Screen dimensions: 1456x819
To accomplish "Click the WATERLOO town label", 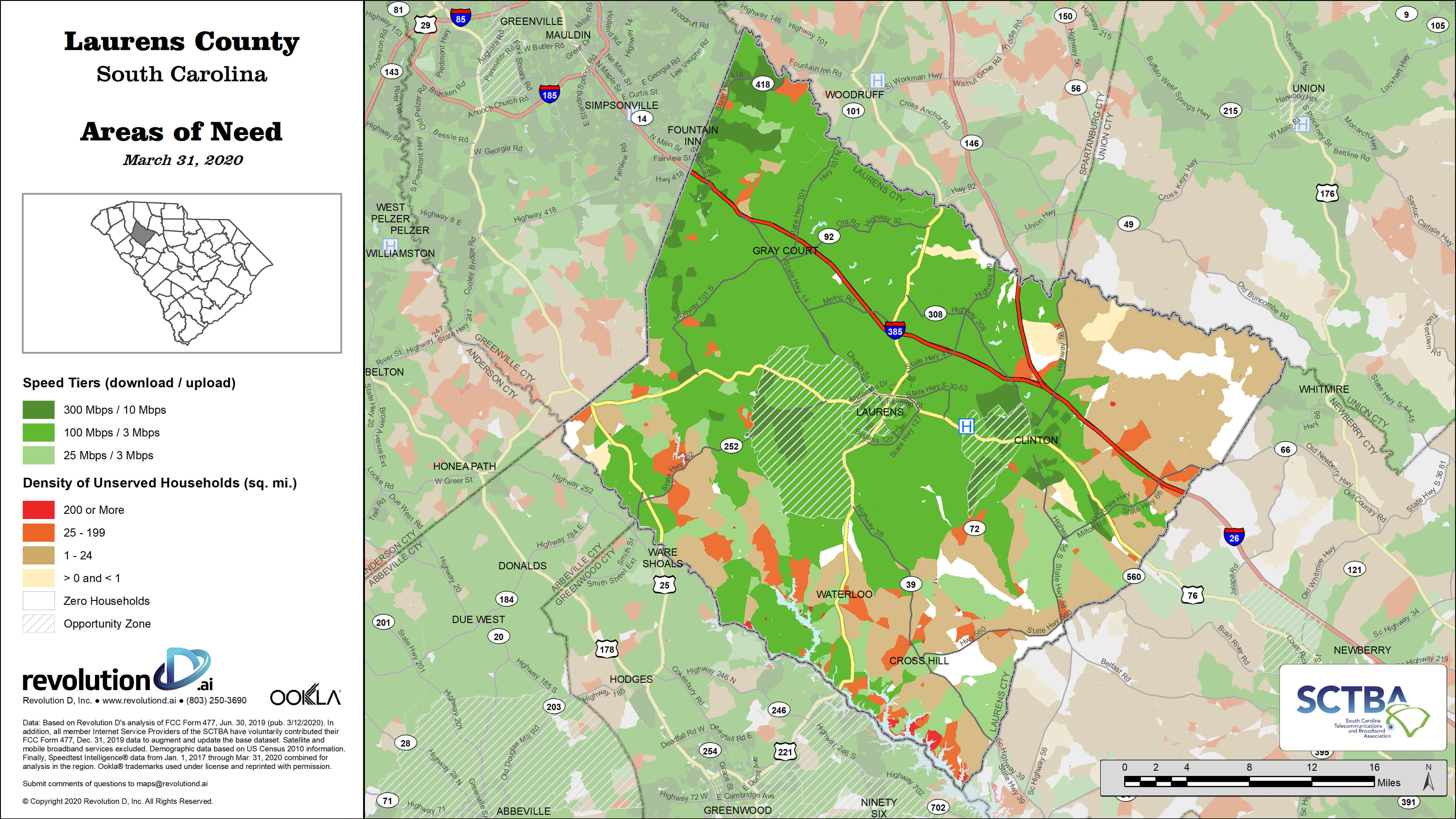I will pos(844,594).
